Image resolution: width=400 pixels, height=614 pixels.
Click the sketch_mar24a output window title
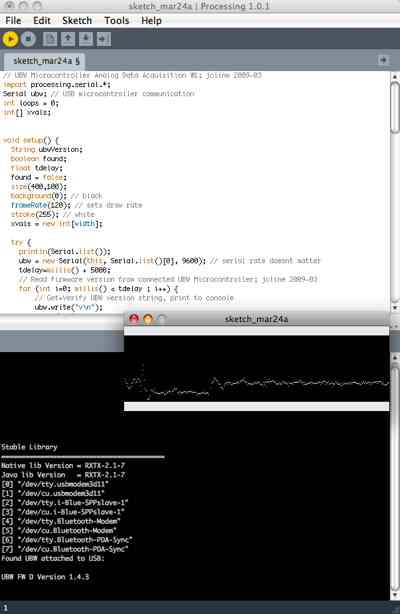click(x=256, y=319)
